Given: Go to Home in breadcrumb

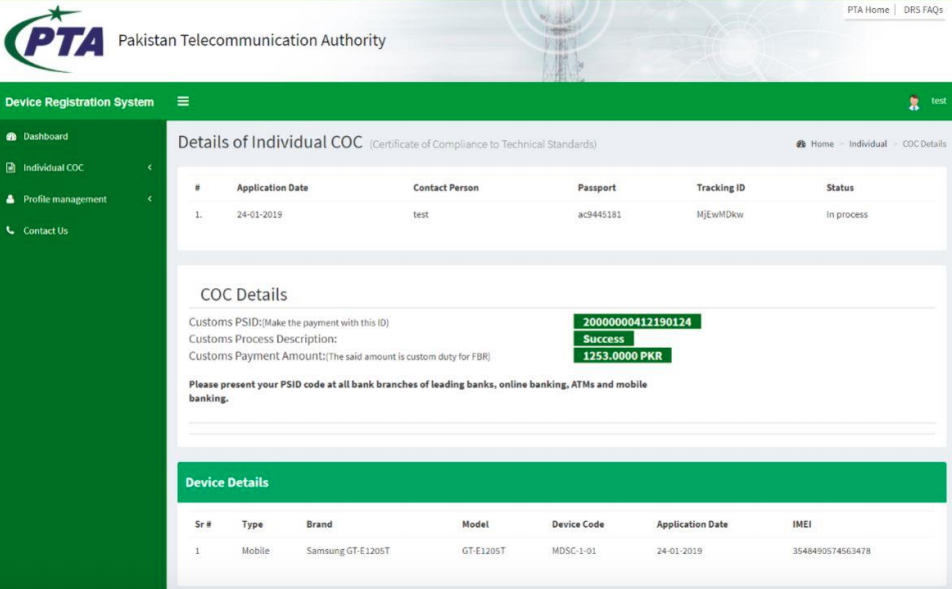Looking at the screenshot, I should [x=822, y=144].
